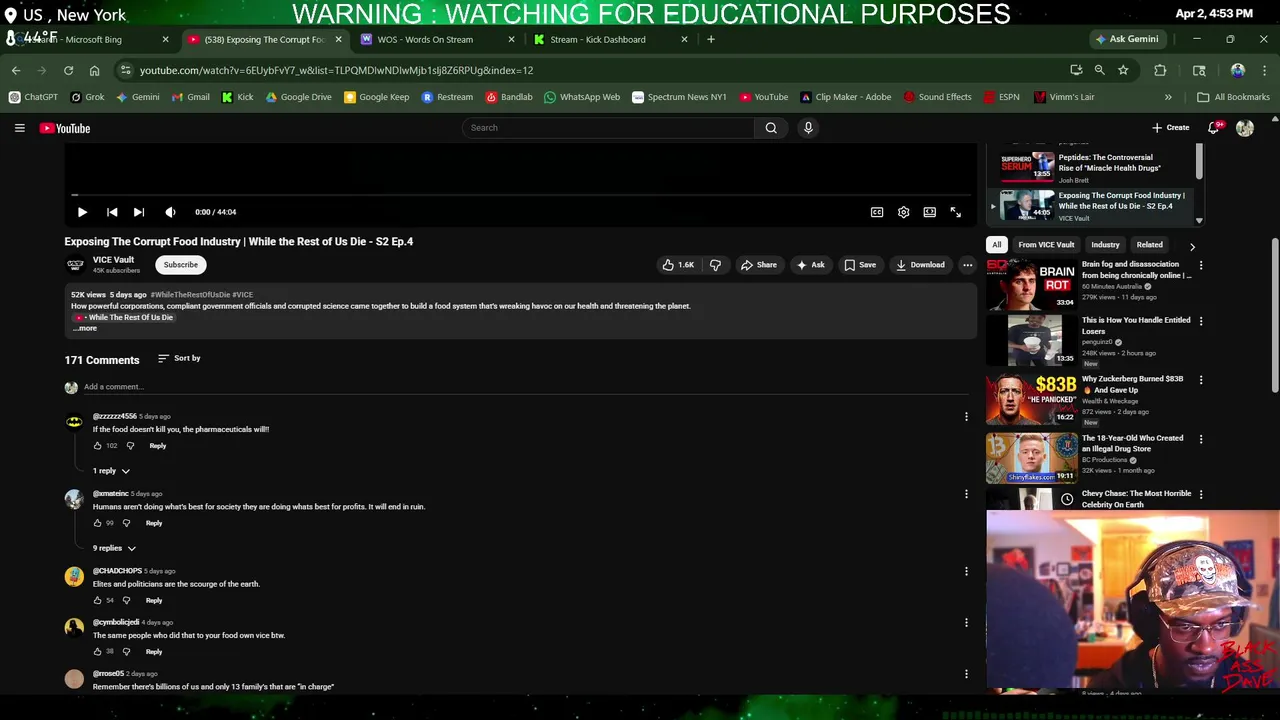Select From VICE Vault chip
The height and width of the screenshot is (720, 1280).
(x=1046, y=245)
